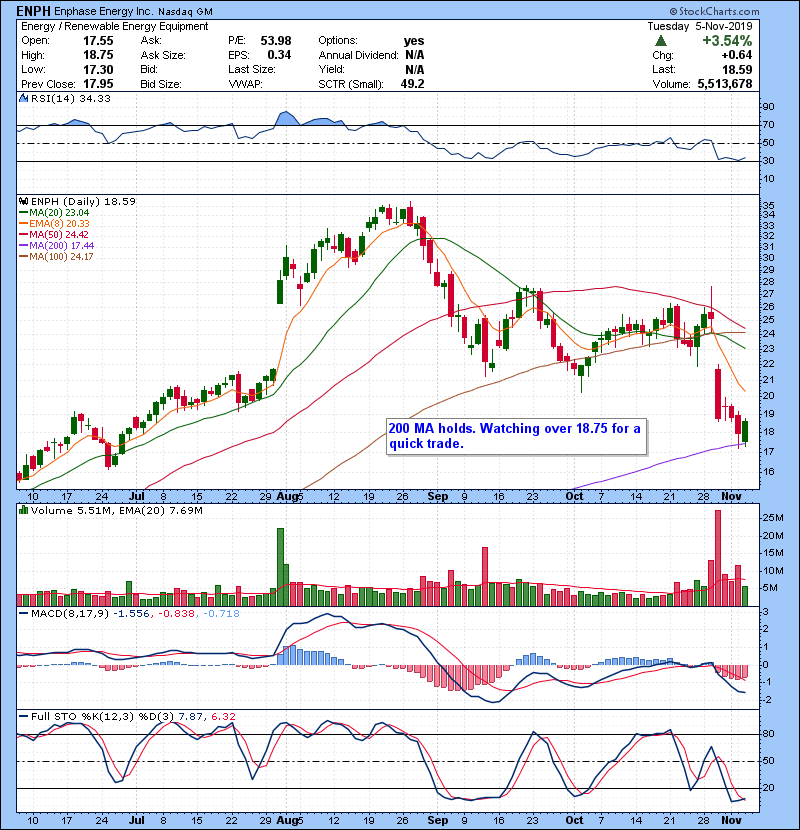
Task: Select the MA(100) 24.17 legend entry
Action: click(56, 257)
